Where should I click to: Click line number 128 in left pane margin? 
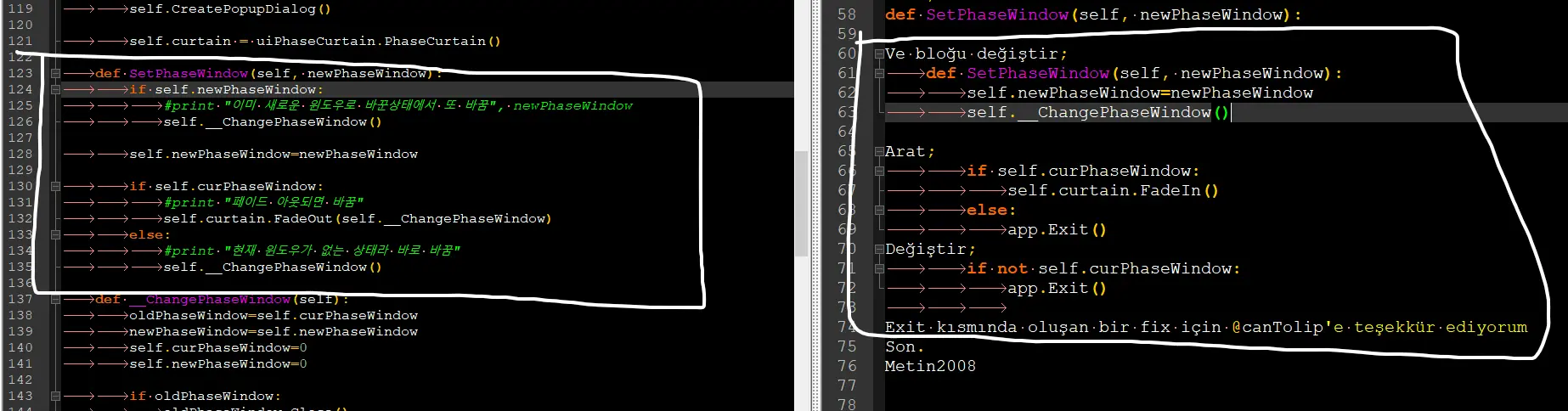[x=20, y=154]
